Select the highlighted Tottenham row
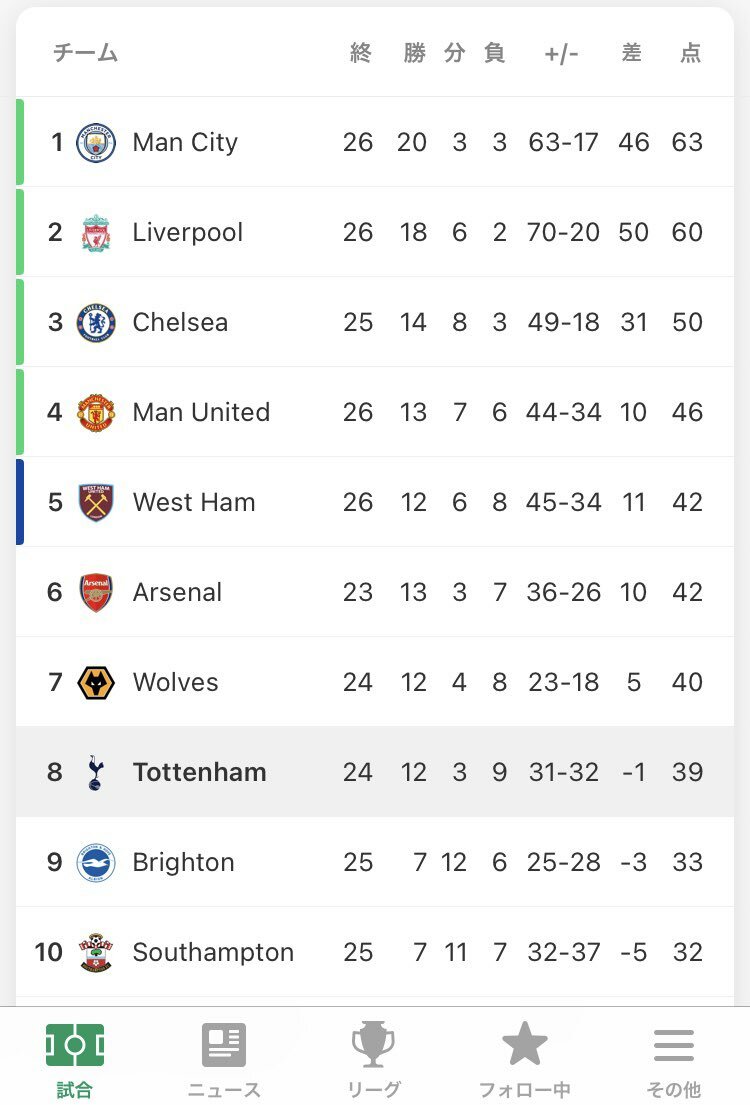The image size is (750, 1105). [375, 772]
